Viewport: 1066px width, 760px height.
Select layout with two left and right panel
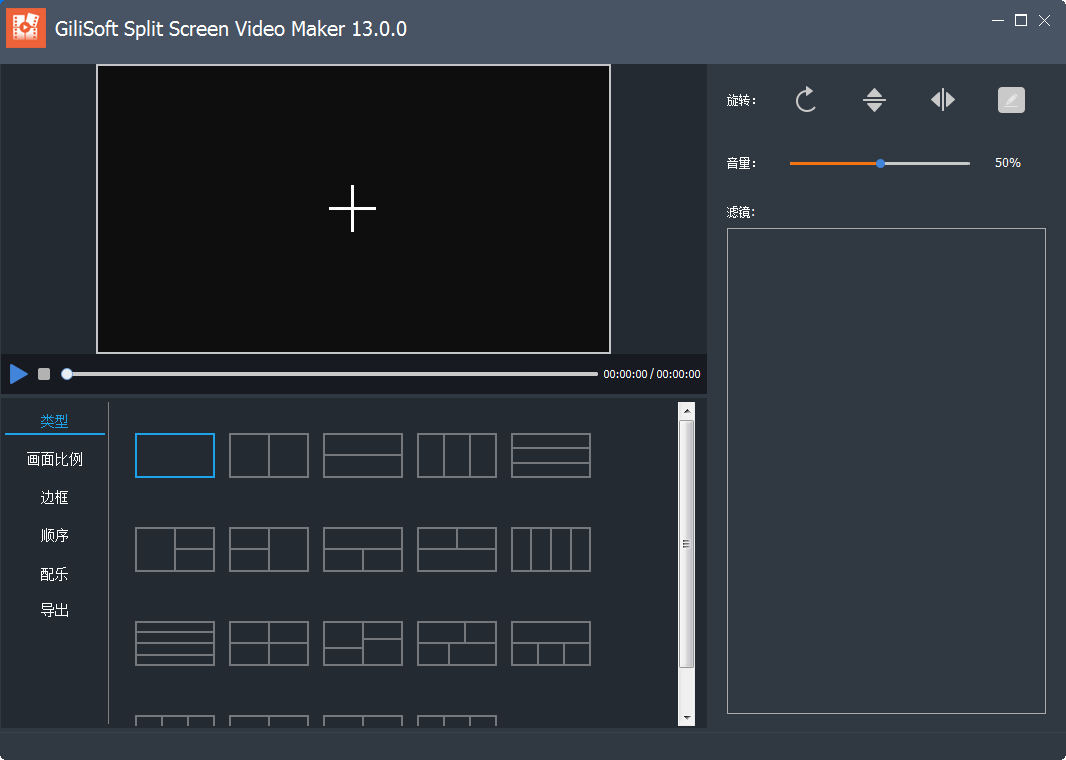click(x=269, y=549)
